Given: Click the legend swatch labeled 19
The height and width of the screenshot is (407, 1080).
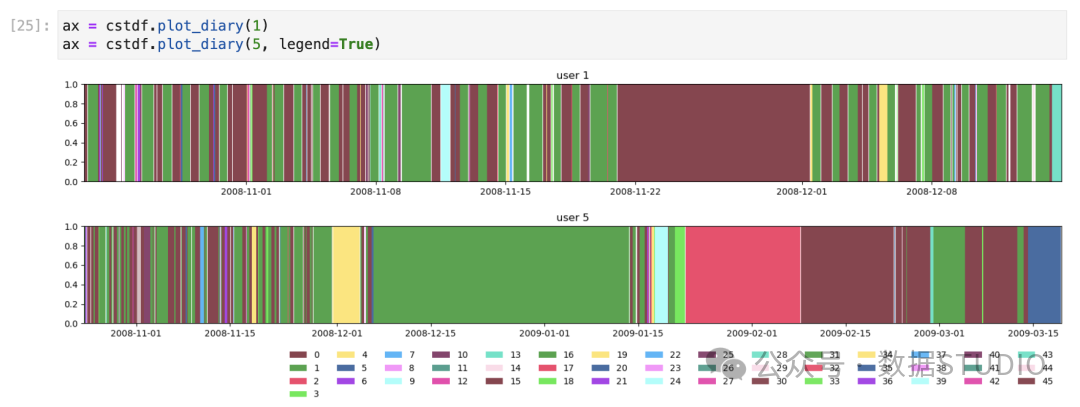Looking at the screenshot, I should tap(600, 355).
